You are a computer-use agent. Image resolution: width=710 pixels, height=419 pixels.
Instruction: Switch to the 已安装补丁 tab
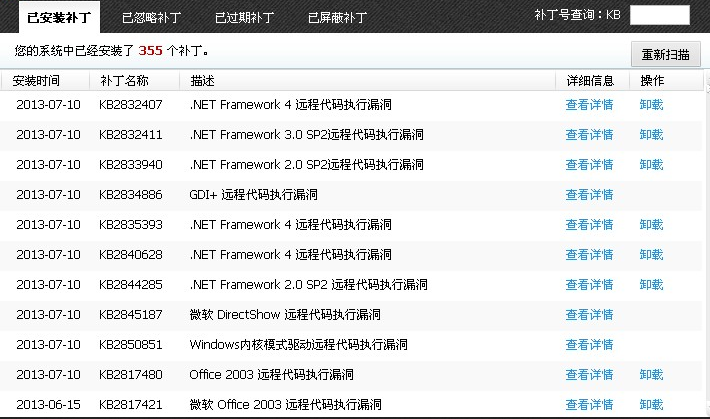tap(59, 18)
